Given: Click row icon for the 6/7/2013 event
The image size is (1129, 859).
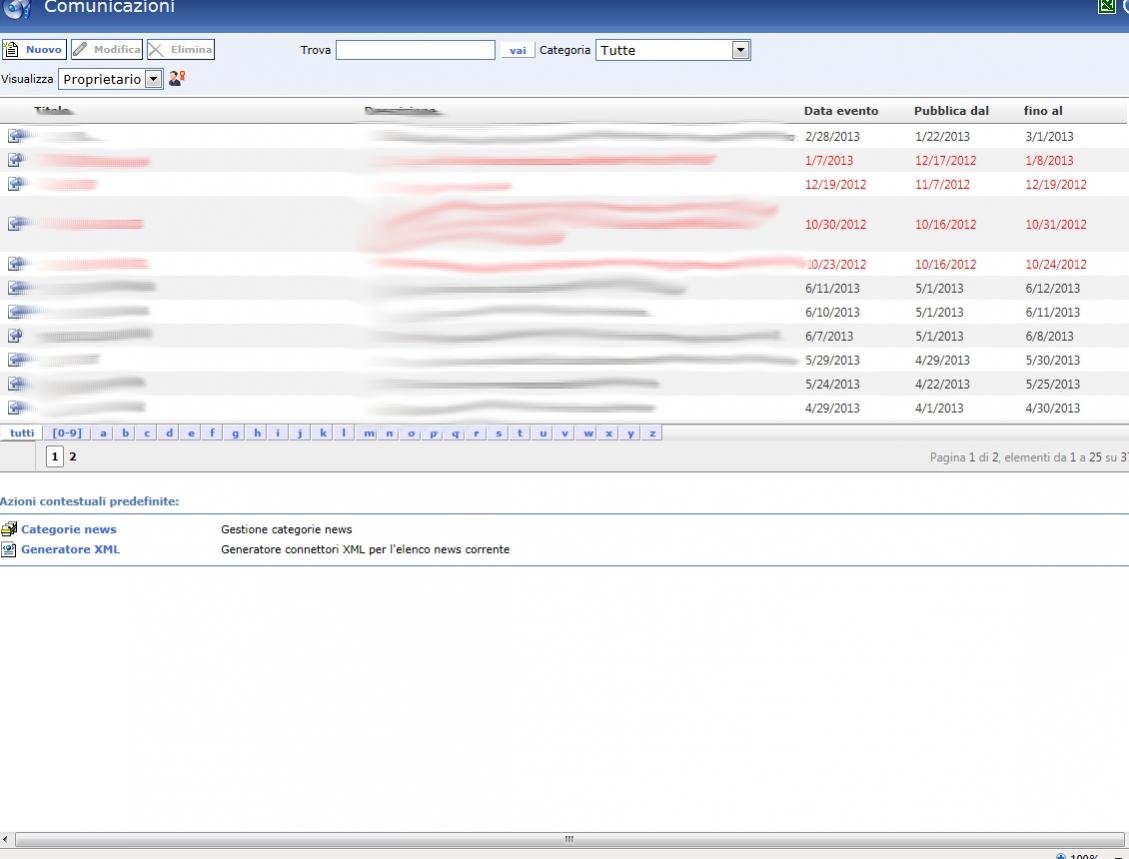Looking at the screenshot, I should (x=15, y=336).
